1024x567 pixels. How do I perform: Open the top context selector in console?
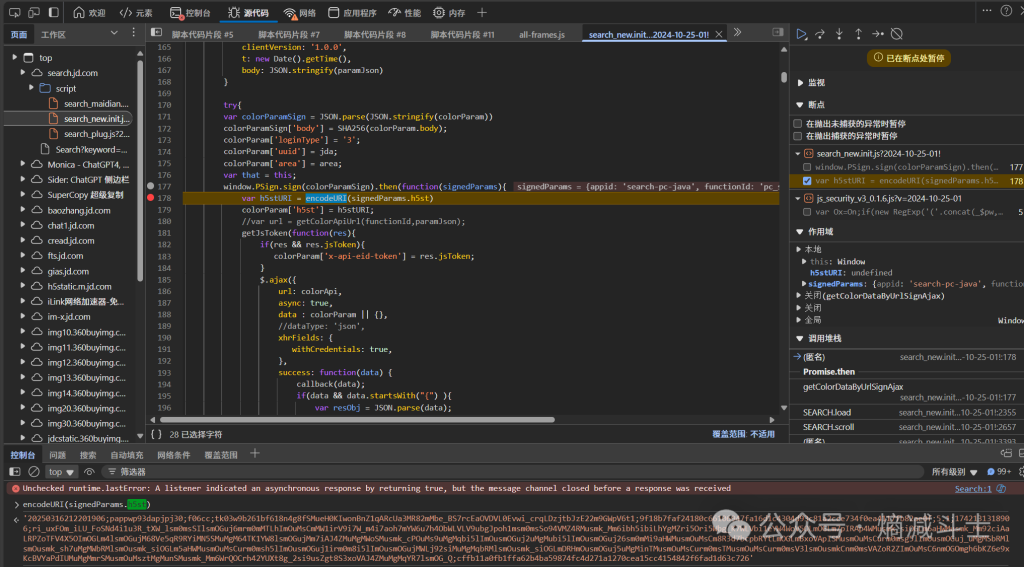[x=60, y=472]
